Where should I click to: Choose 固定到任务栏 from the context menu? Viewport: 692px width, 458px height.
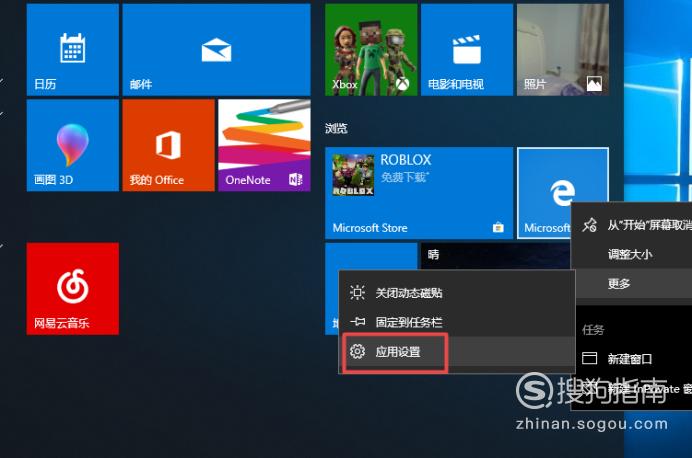click(457, 322)
